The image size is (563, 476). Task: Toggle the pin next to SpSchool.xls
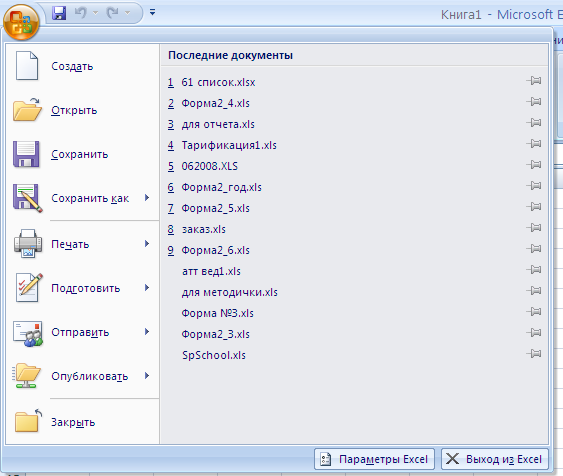(x=534, y=354)
